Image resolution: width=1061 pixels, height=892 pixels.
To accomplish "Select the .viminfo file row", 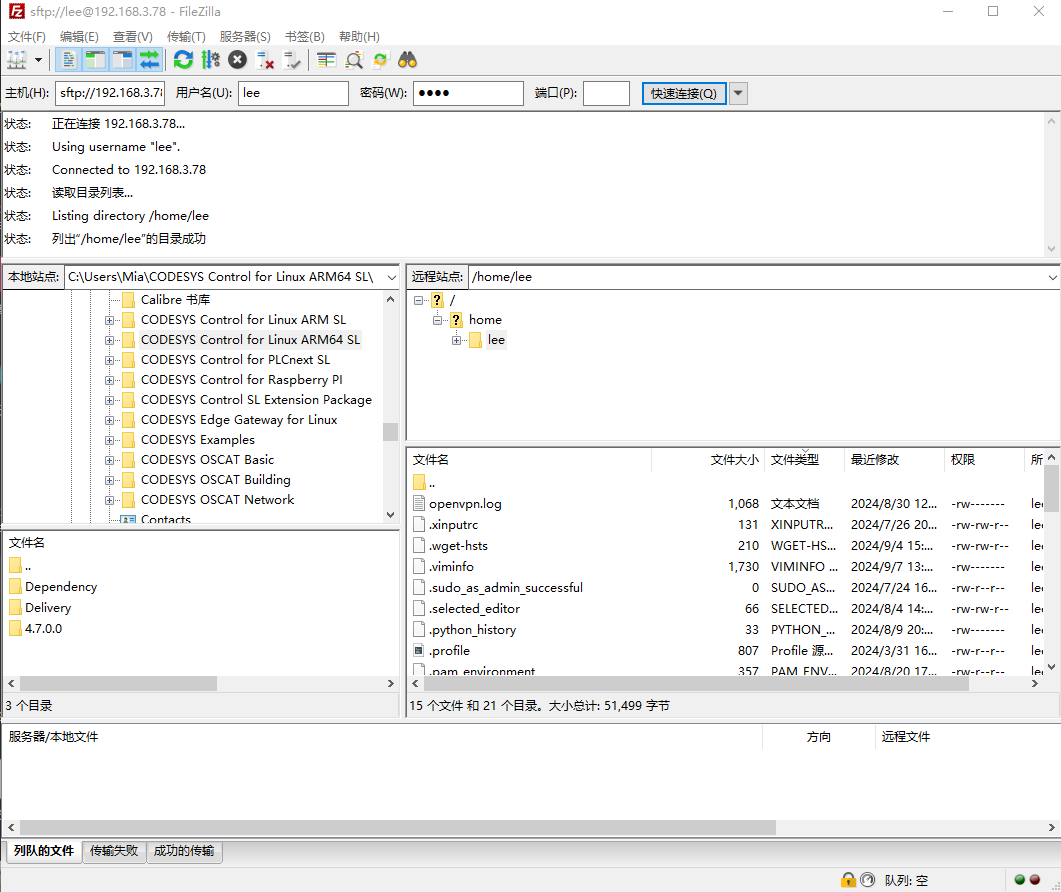I will 727,566.
